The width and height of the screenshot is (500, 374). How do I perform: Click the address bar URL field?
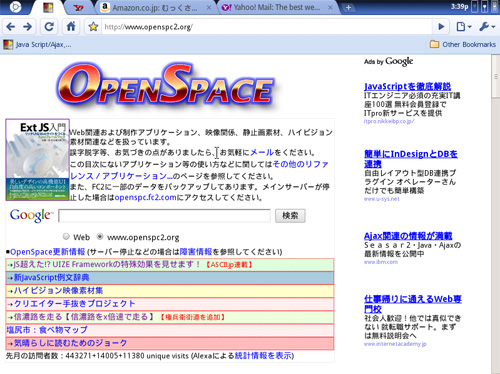(267, 27)
